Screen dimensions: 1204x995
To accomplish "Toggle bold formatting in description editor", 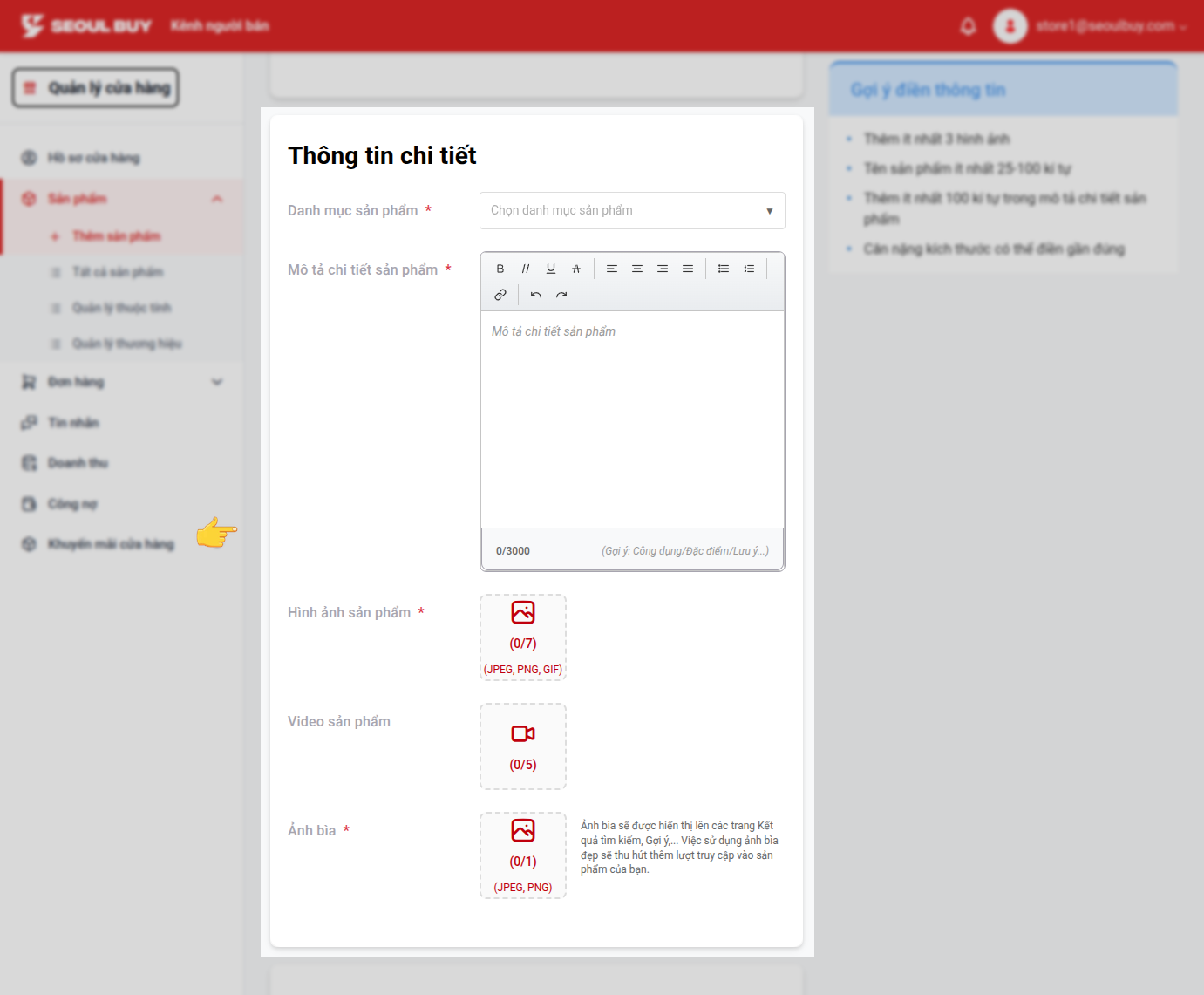I will point(500,269).
